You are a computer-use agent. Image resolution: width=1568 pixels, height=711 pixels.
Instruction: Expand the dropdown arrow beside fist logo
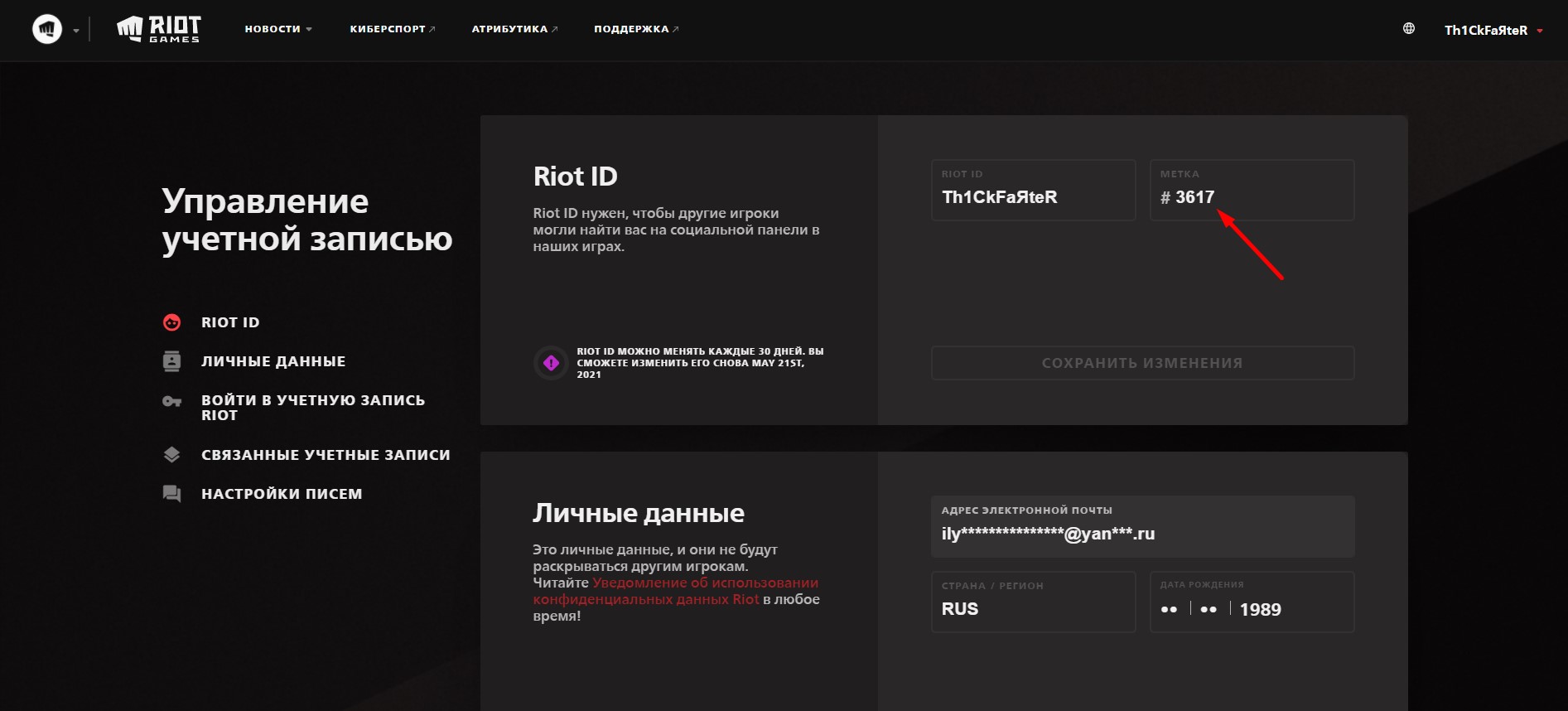tap(76, 31)
